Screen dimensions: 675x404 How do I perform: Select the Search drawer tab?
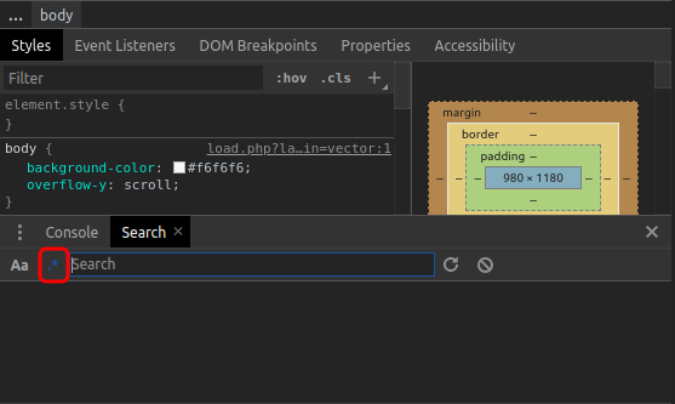143,232
